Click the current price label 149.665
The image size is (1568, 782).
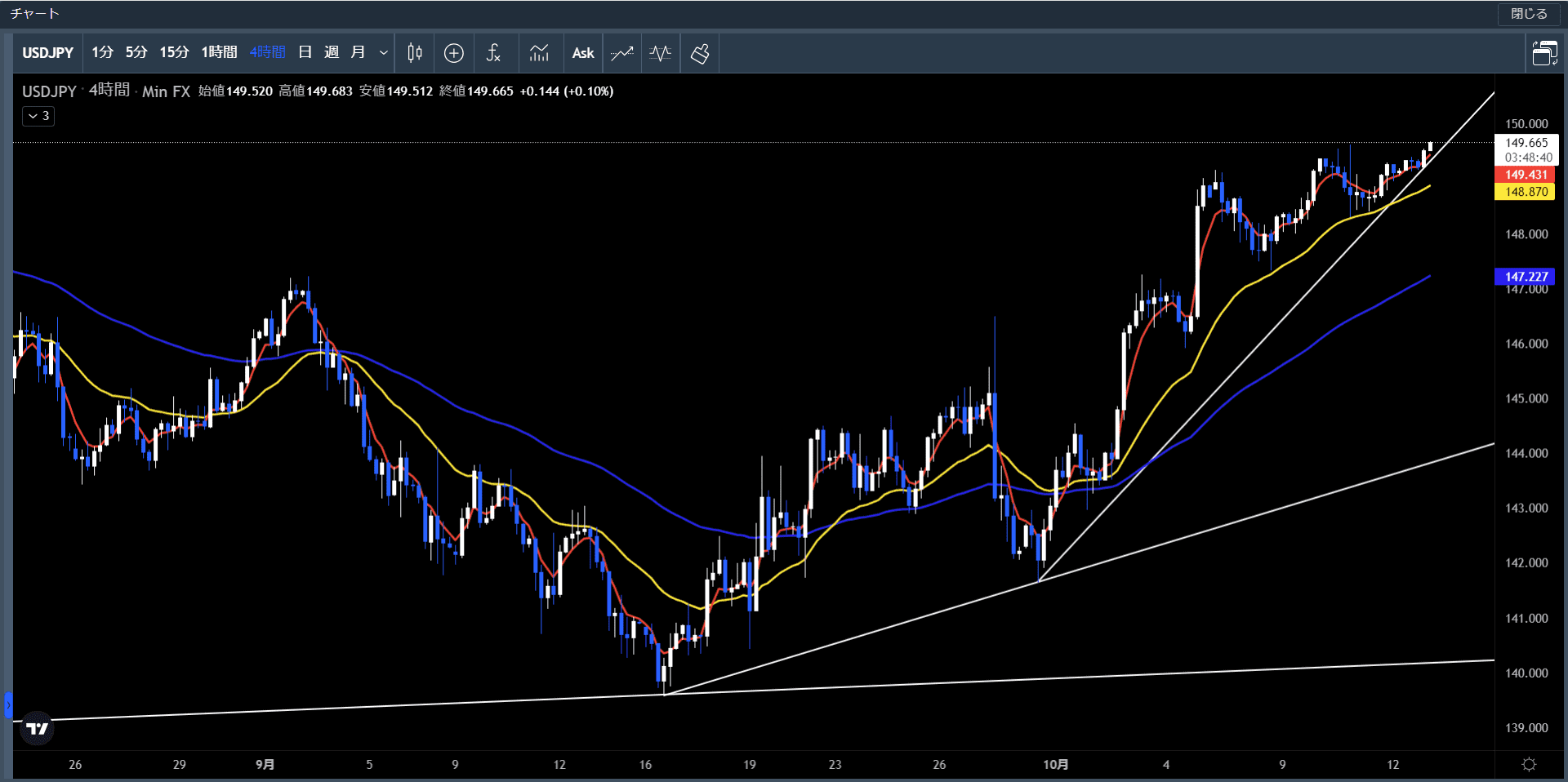(x=1526, y=143)
